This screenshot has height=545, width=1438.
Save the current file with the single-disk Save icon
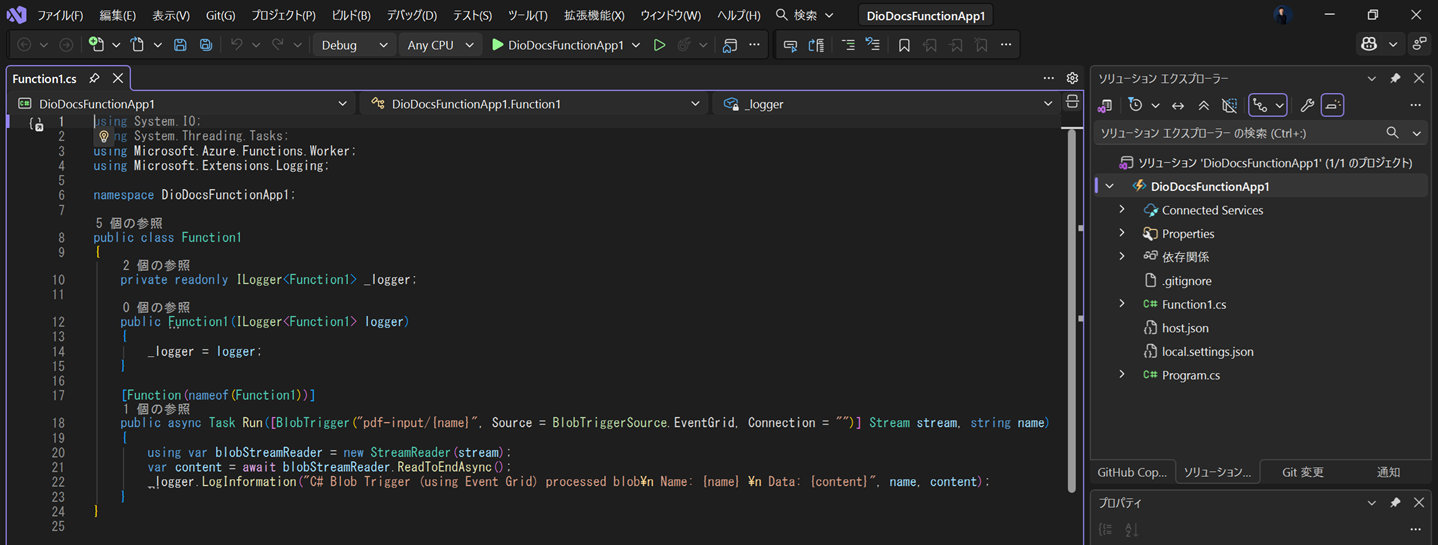click(180, 45)
